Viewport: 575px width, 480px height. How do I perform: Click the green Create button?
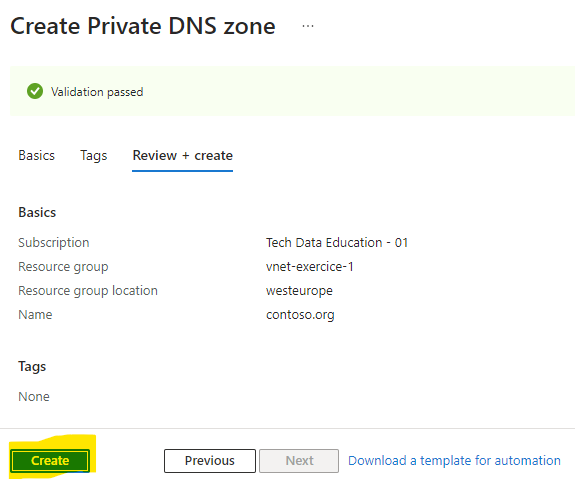(50, 461)
